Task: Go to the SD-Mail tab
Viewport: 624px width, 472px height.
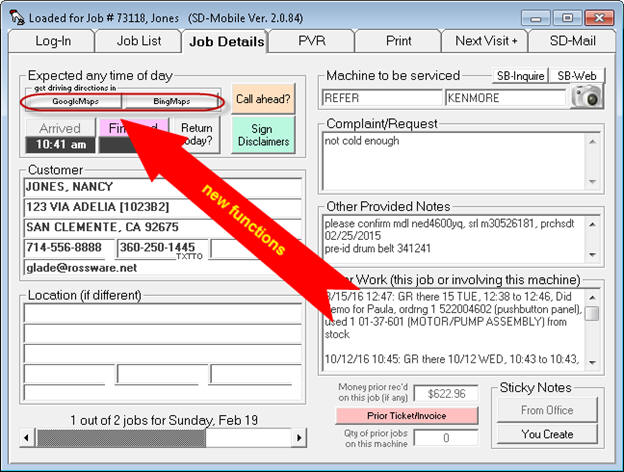Action: (x=572, y=41)
